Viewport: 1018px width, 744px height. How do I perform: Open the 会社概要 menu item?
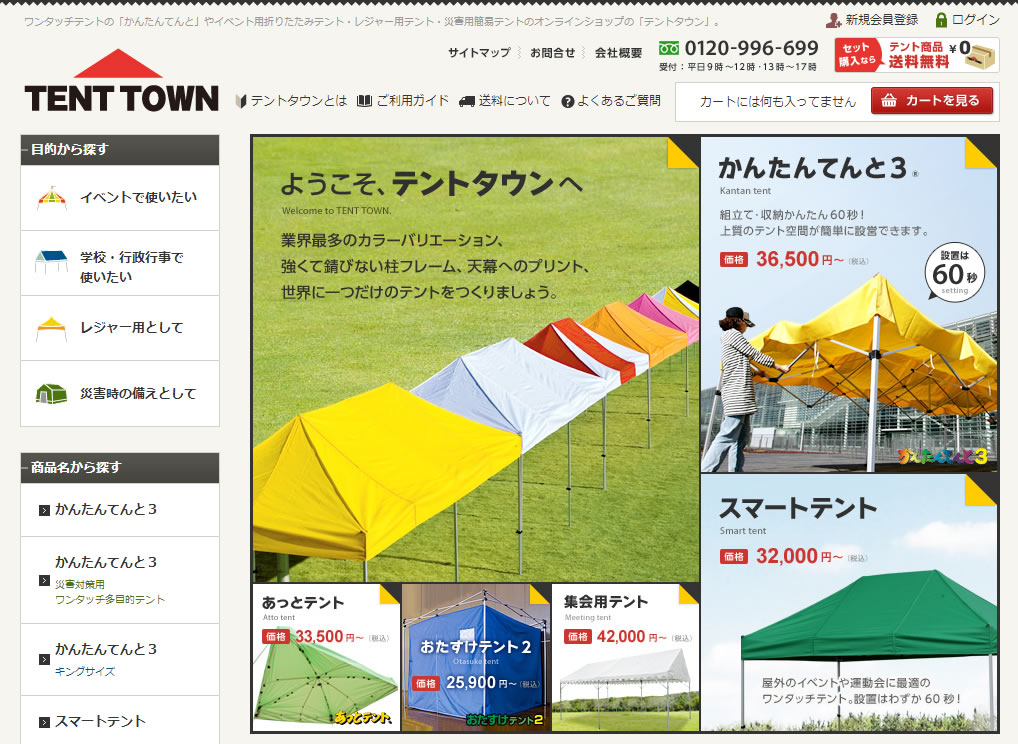pyautogui.click(x=618, y=53)
